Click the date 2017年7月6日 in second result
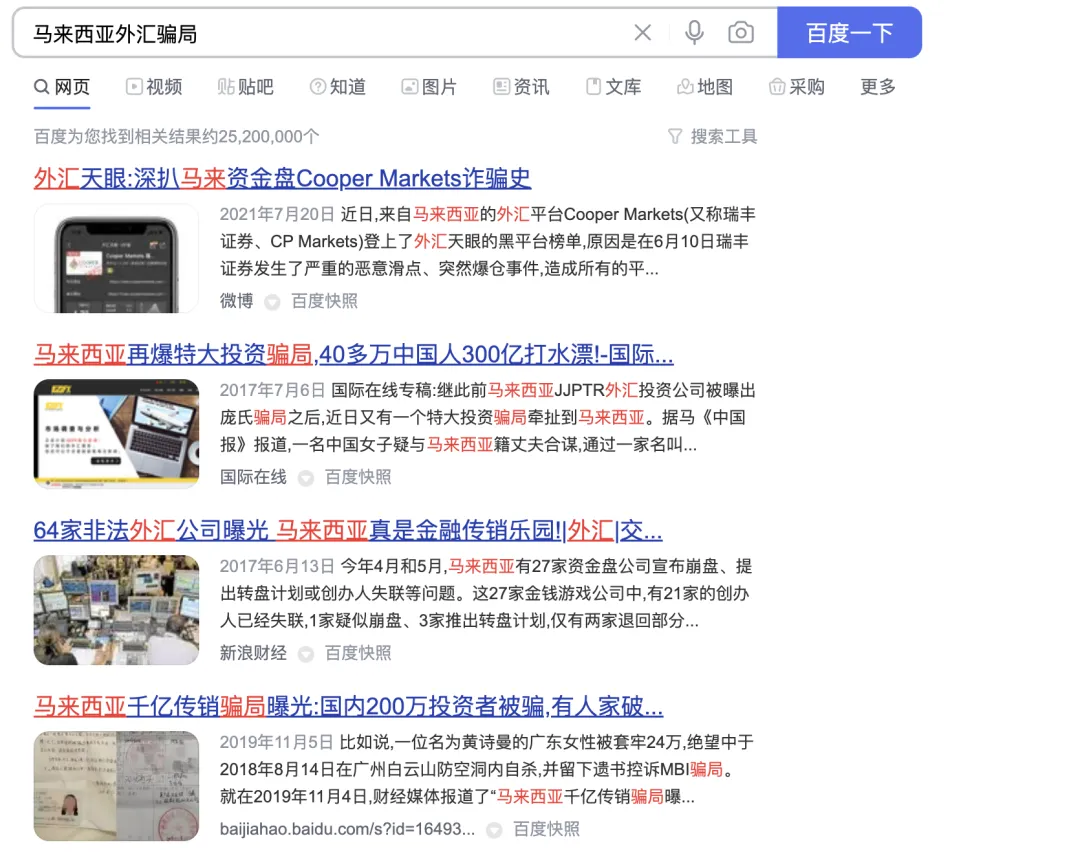 pos(272,390)
